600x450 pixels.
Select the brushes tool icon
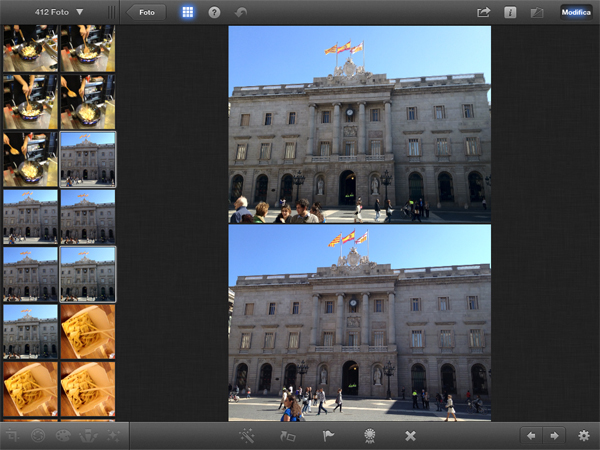(x=88, y=435)
